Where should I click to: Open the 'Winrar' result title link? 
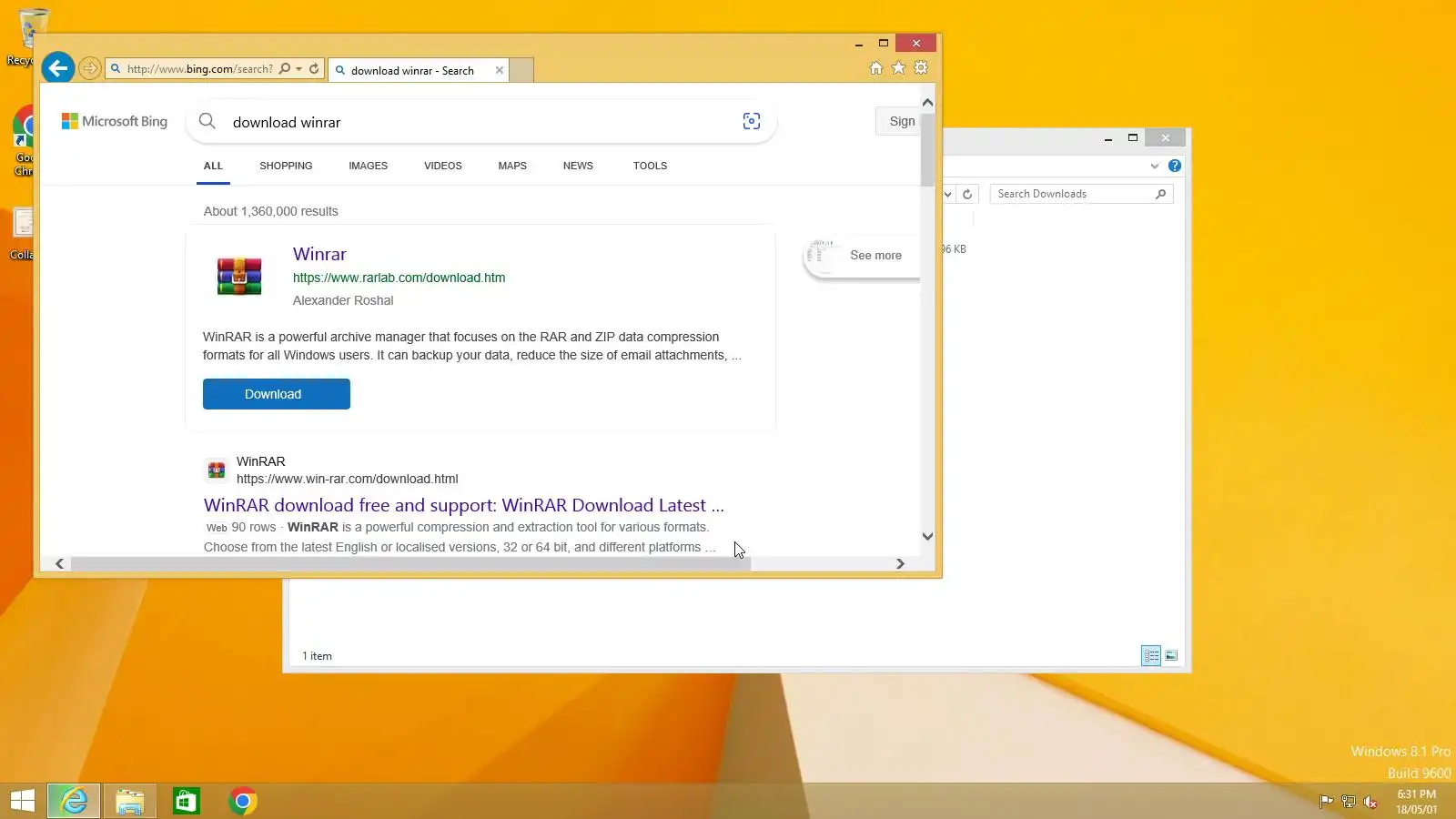point(319,254)
